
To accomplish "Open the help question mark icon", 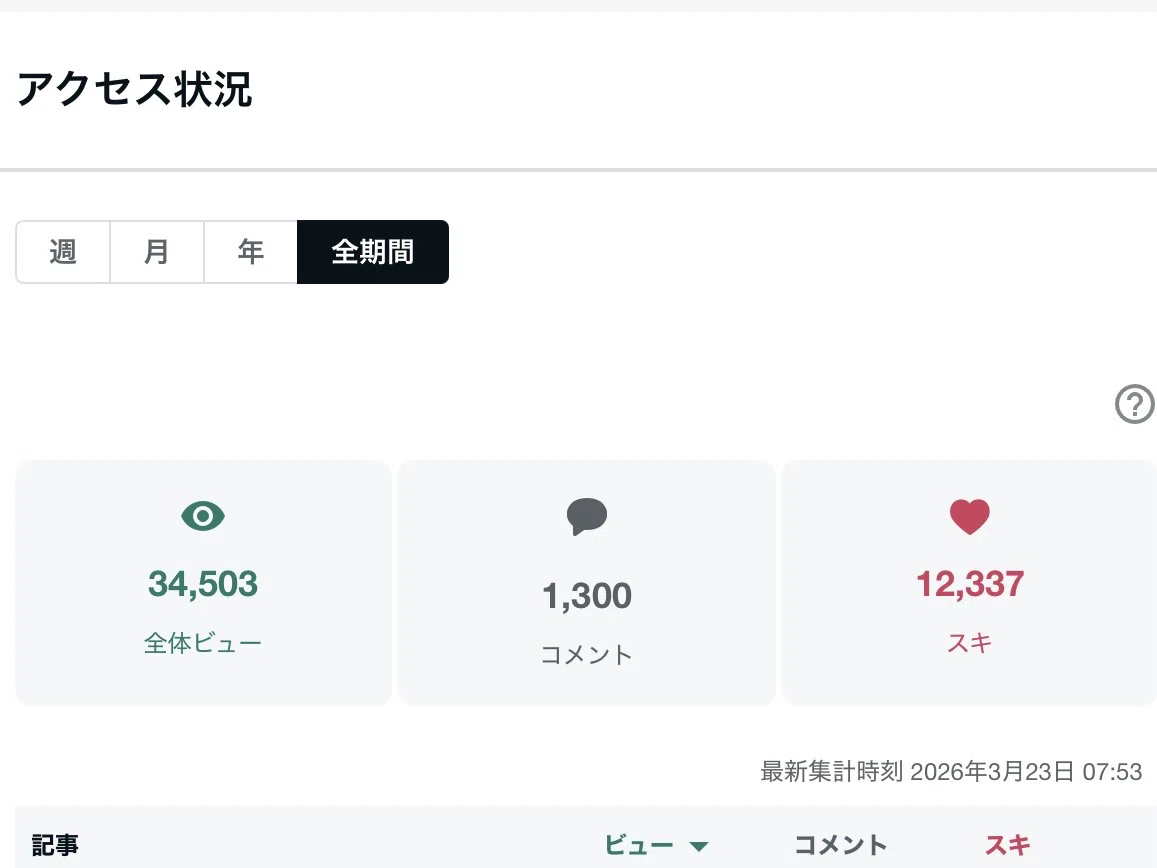I will (1134, 404).
